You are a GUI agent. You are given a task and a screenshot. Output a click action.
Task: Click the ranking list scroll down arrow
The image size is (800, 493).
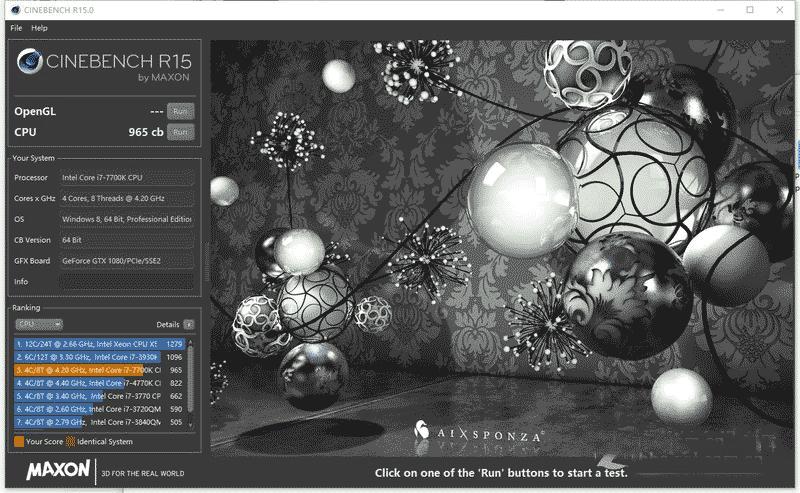190,425
